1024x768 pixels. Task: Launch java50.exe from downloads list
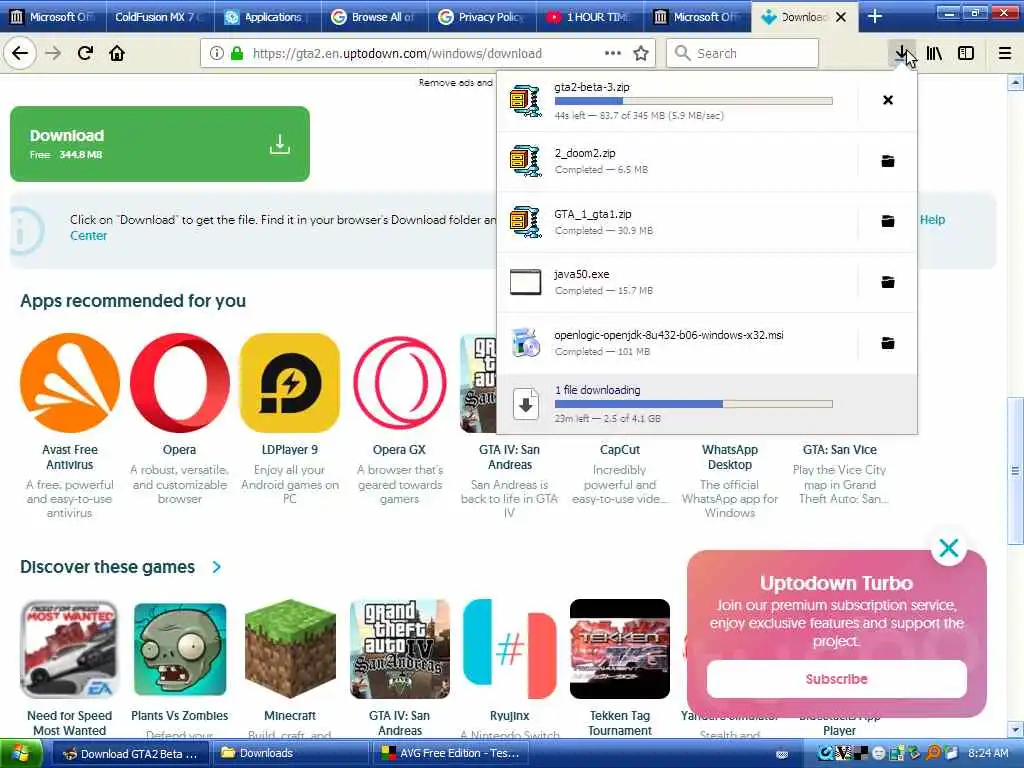pos(677,282)
